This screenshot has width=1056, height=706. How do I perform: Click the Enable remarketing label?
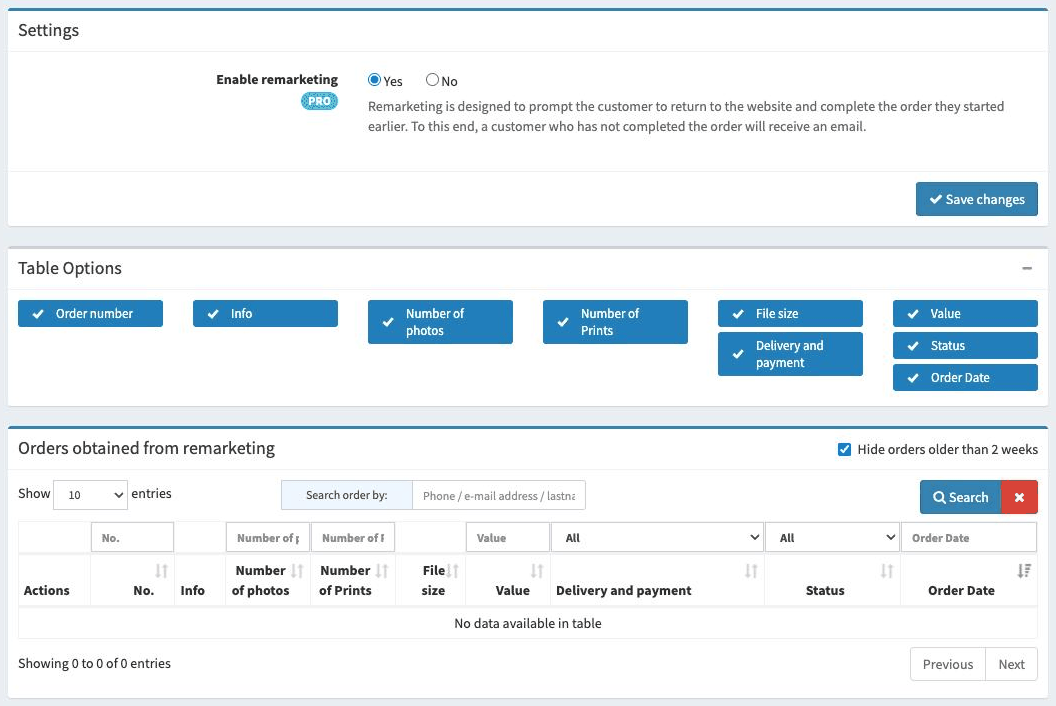click(x=277, y=79)
